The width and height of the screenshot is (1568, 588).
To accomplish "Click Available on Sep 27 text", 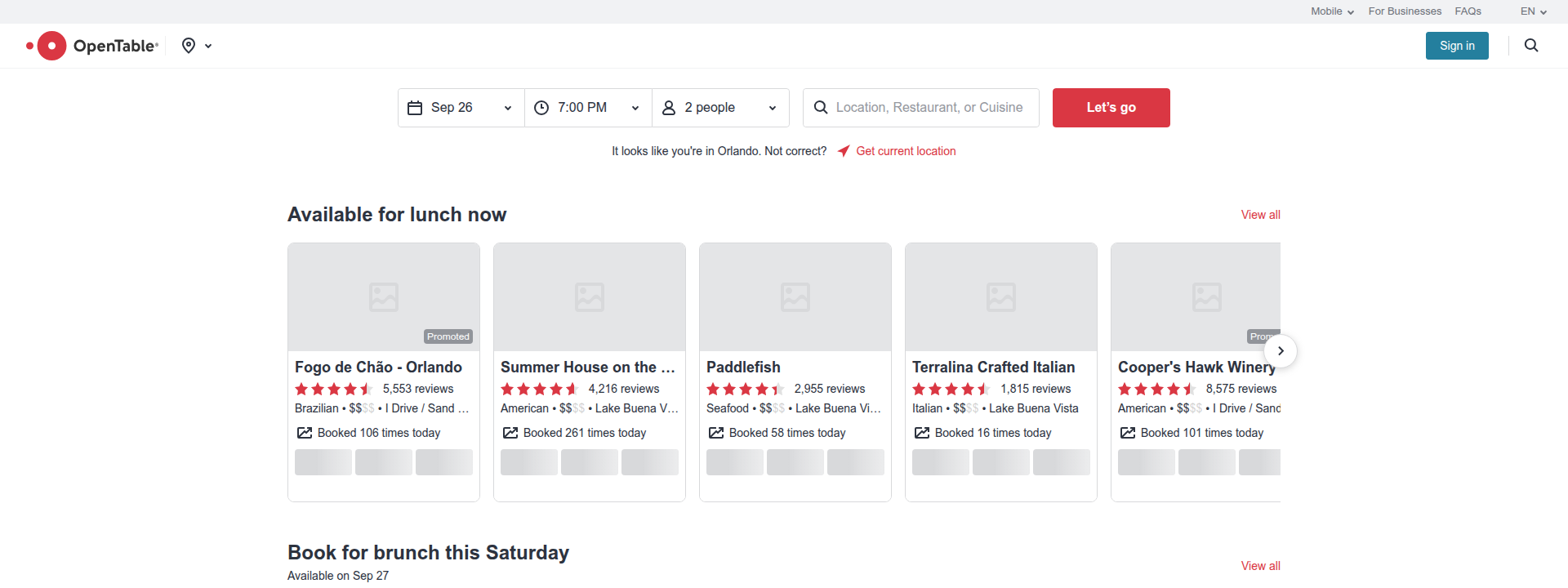I will pyautogui.click(x=338, y=576).
